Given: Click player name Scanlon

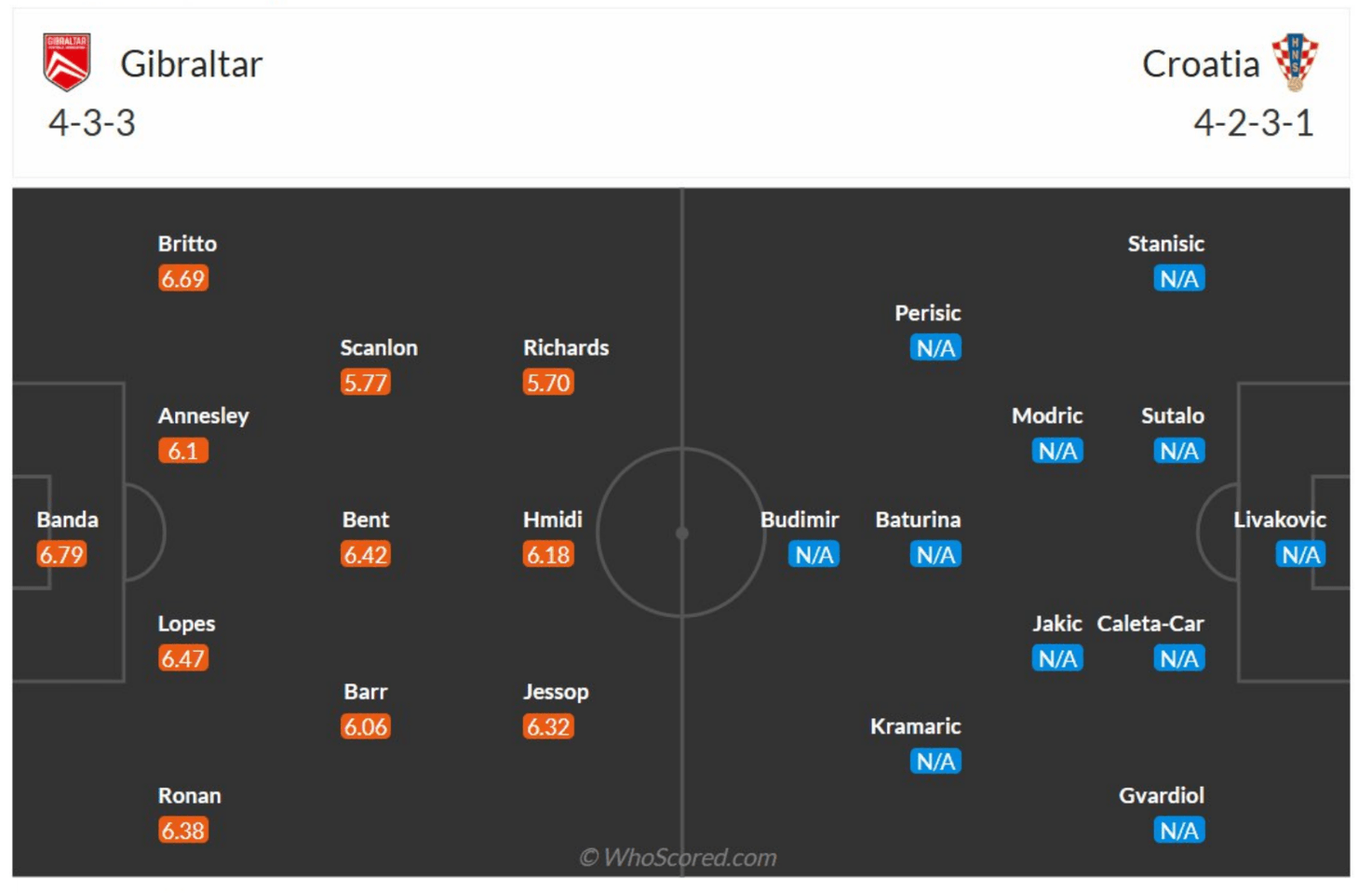Looking at the screenshot, I should [x=379, y=347].
